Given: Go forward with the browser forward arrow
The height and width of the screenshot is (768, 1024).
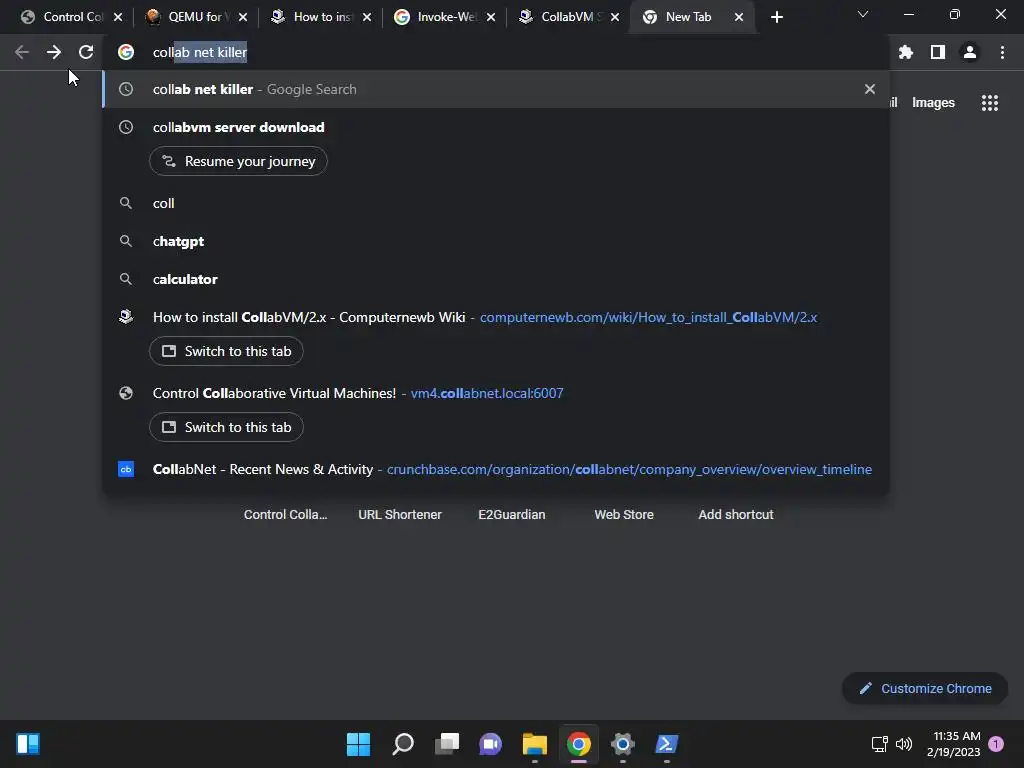Looking at the screenshot, I should 54,52.
